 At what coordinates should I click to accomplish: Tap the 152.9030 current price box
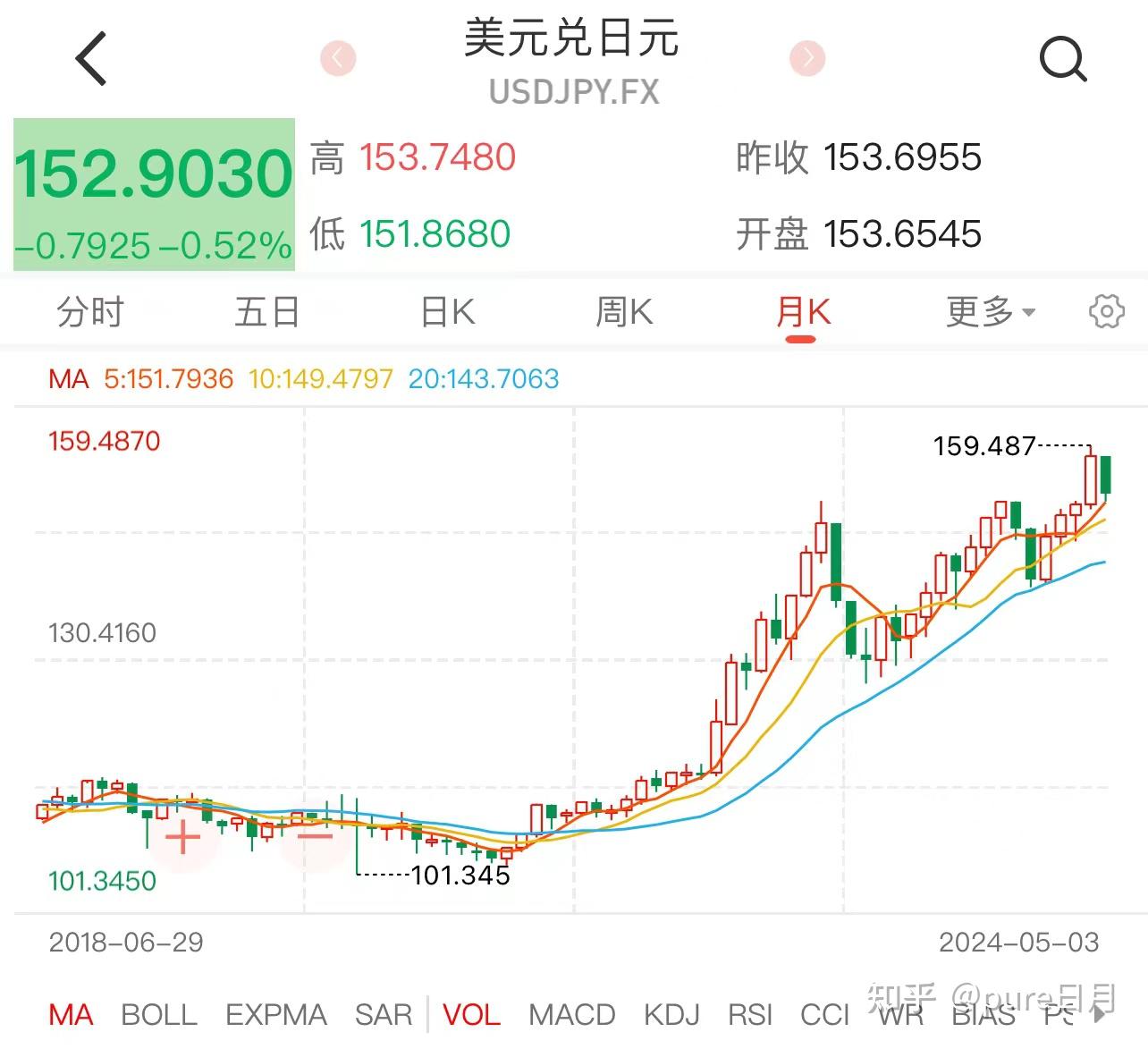[154, 194]
